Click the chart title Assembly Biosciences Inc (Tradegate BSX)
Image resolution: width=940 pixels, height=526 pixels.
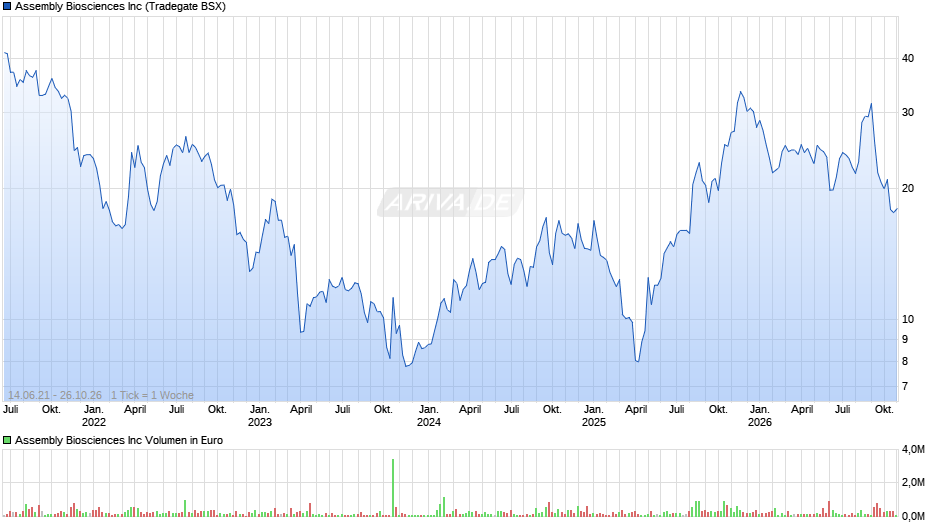click(120, 7)
